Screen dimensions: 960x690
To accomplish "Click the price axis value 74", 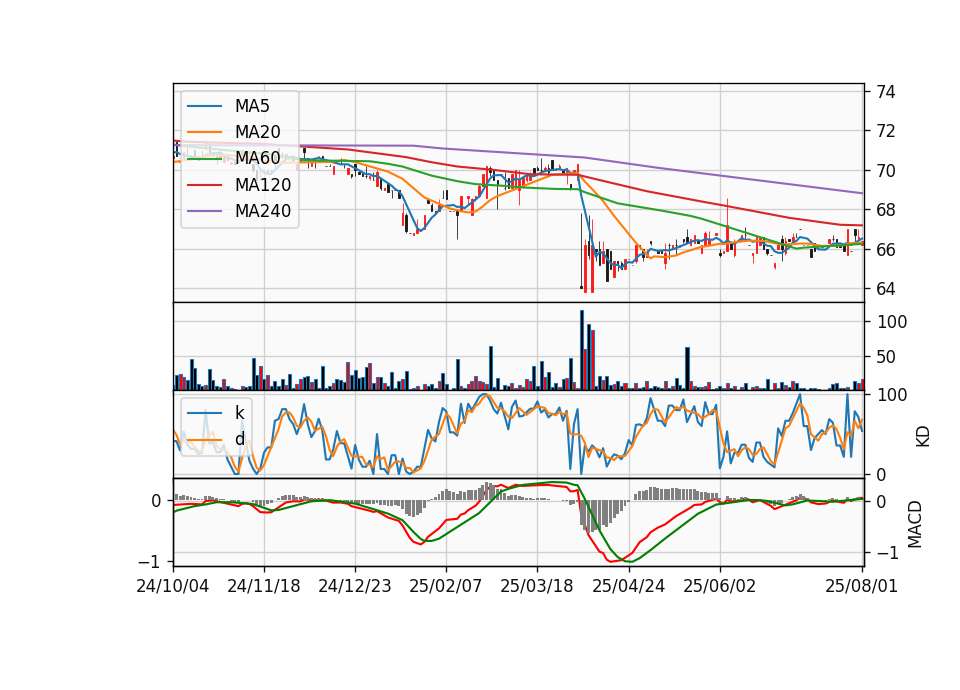I will coord(885,92).
